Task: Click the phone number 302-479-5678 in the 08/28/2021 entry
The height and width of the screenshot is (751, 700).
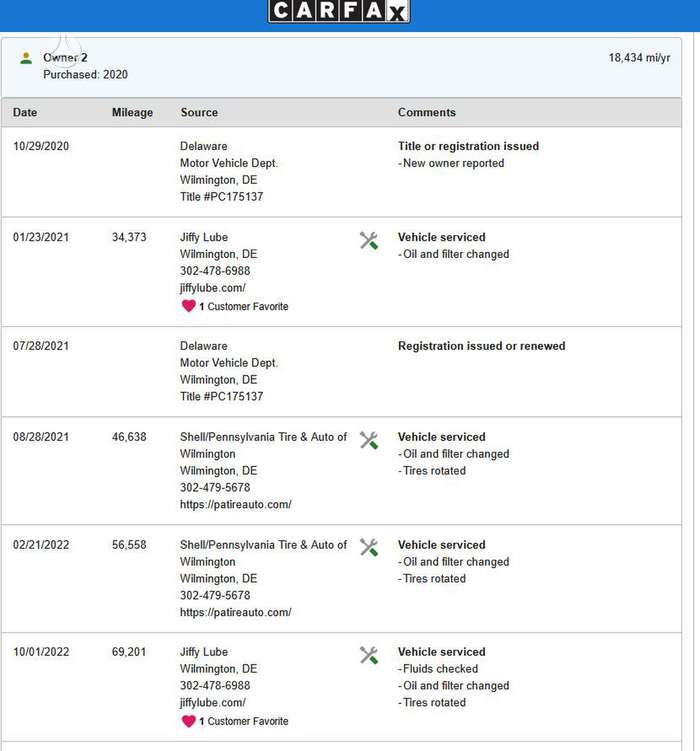Action: coord(215,488)
